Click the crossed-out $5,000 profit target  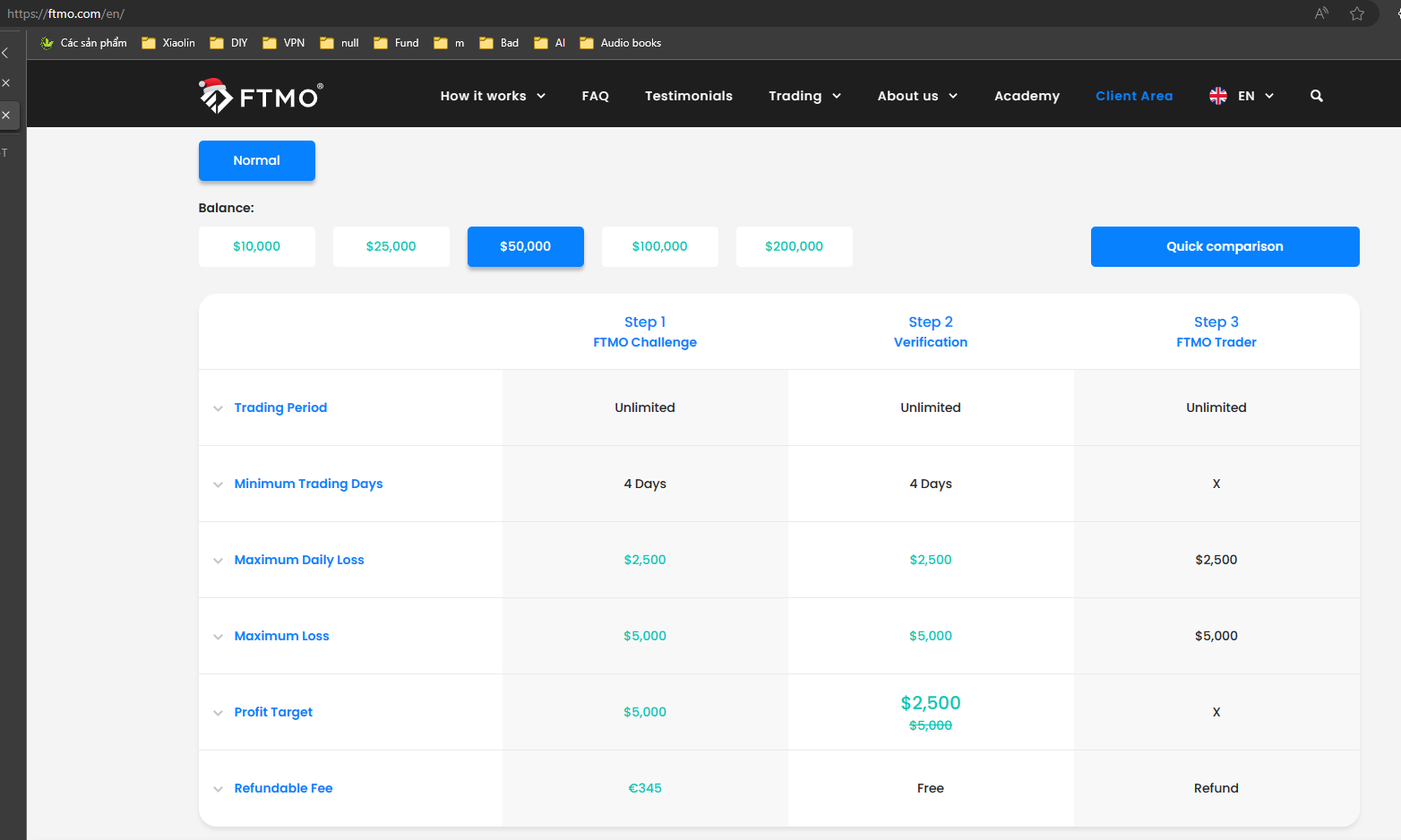click(931, 725)
